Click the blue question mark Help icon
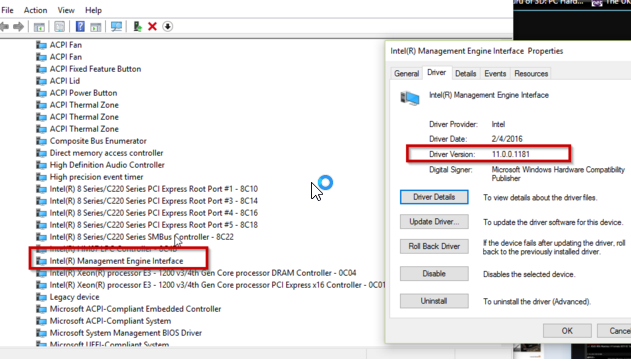Image resolution: width=631 pixels, height=361 pixels. 80,27
